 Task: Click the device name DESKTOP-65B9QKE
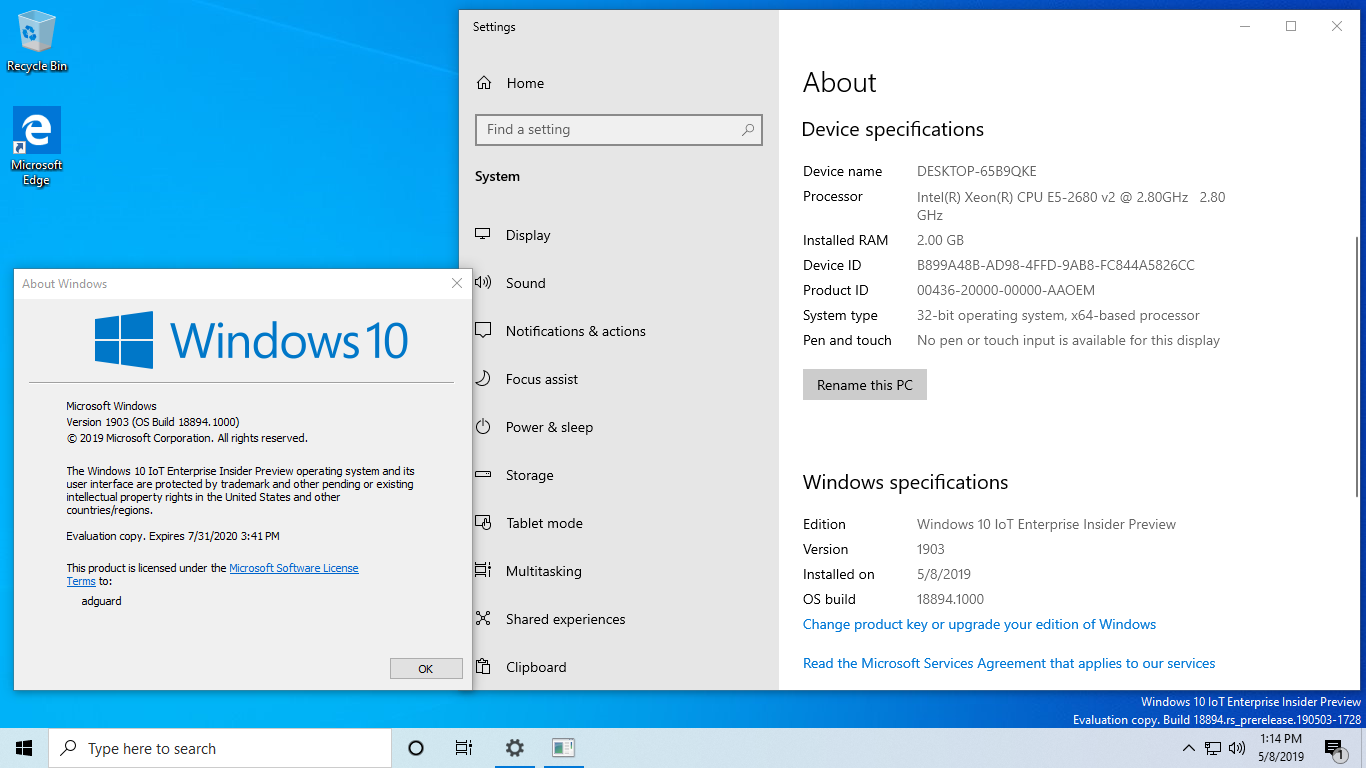[x=977, y=171]
